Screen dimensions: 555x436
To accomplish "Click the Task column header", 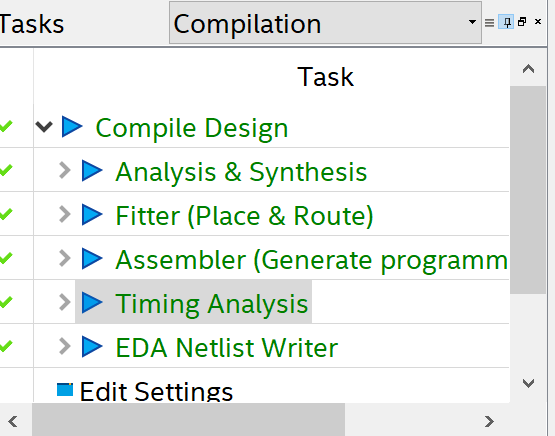I will (326, 77).
